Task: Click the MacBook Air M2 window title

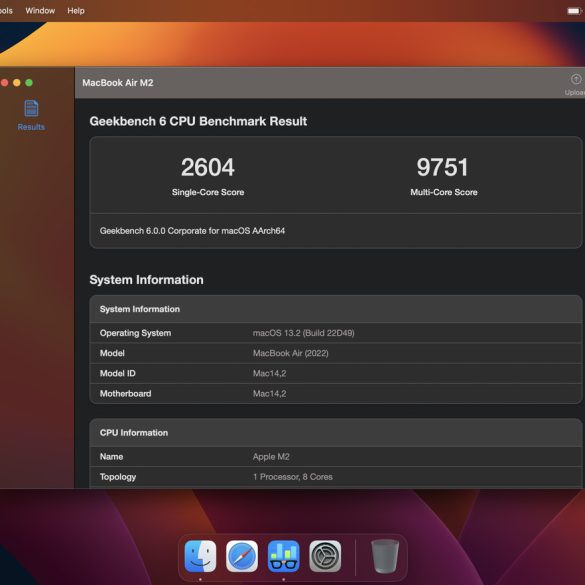Action: 118,83
